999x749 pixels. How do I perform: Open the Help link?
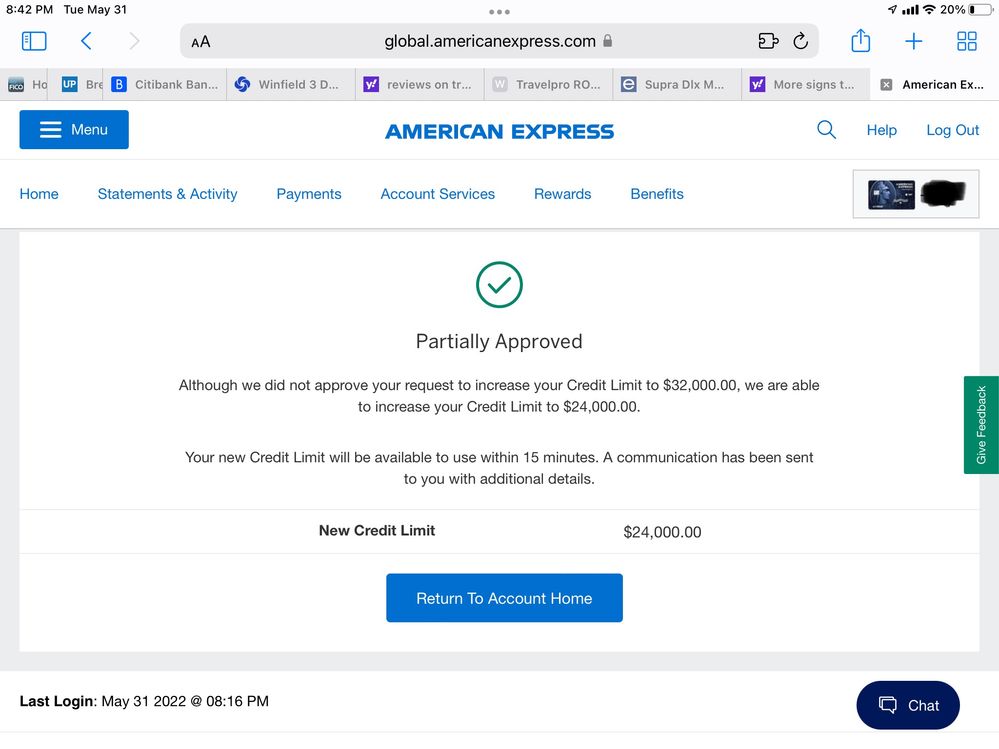coord(881,130)
